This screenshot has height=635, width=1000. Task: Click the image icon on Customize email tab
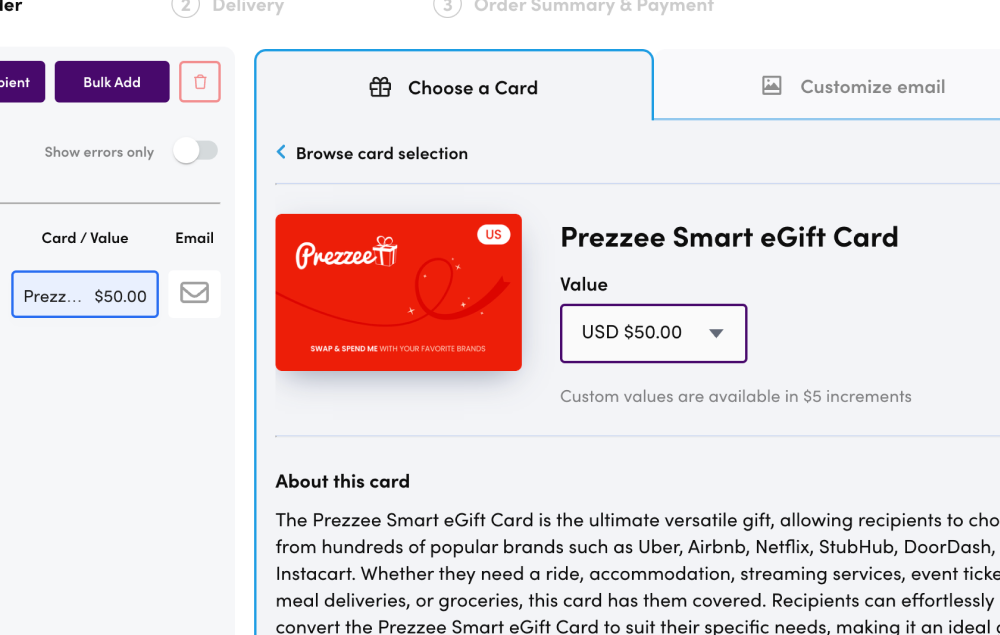[771, 86]
